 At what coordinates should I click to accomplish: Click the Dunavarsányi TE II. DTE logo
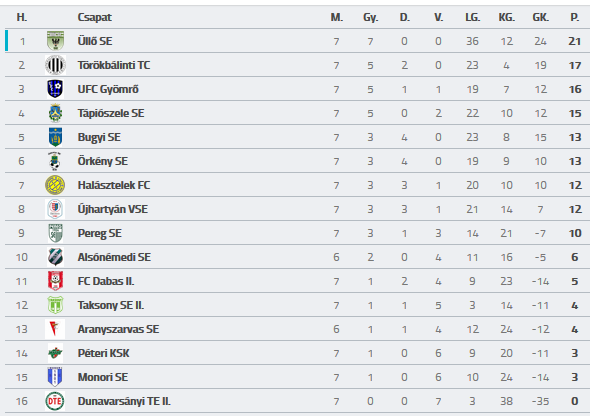pyautogui.click(x=55, y=401)
